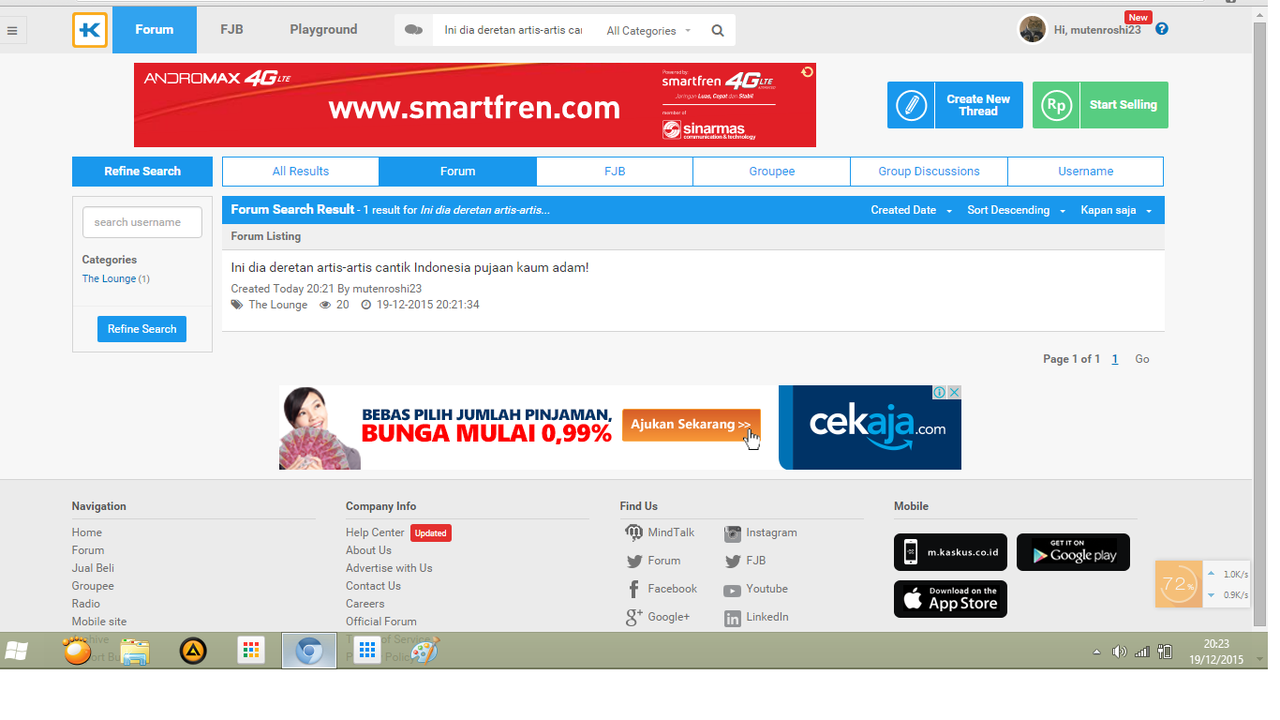The image size is (1280, 720).
Task: Click the Kaskus K logo
Action: (90, 30)
